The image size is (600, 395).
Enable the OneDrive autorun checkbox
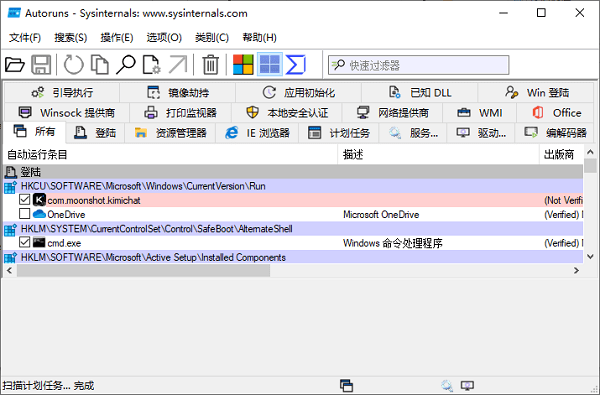24,214
